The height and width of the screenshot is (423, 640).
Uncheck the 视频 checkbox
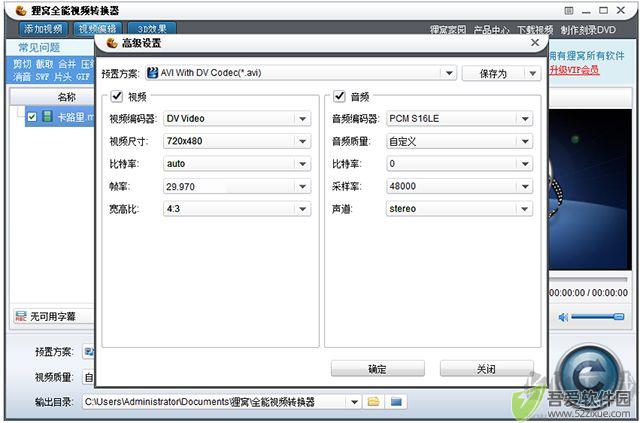117,96
